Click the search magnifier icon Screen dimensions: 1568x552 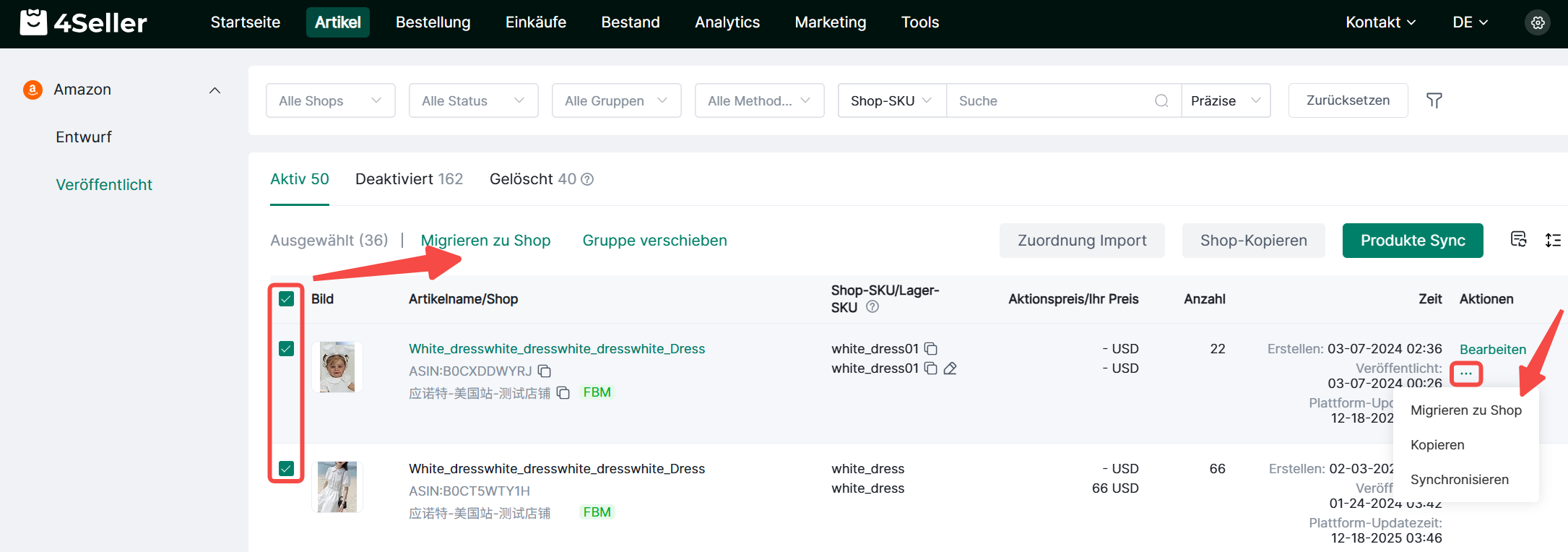point(1161,100)
